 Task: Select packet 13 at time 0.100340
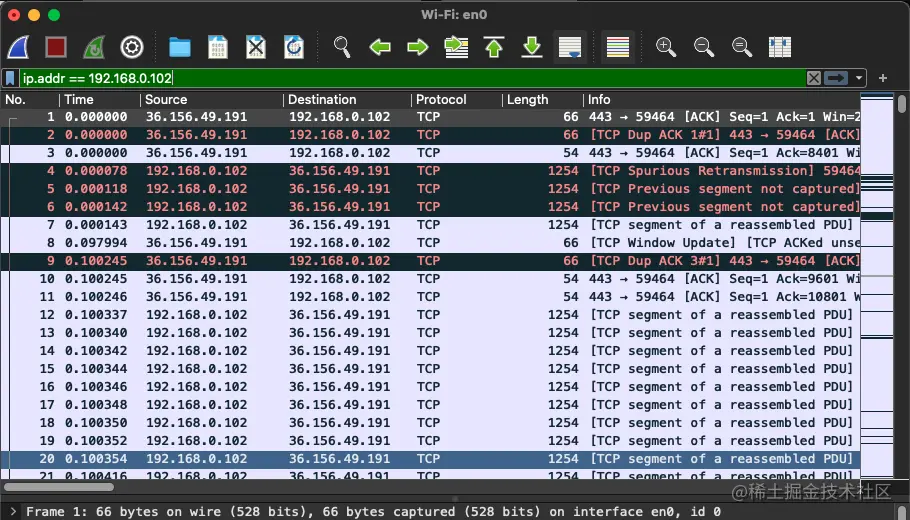pyautogui.click(x=430, y=333)
